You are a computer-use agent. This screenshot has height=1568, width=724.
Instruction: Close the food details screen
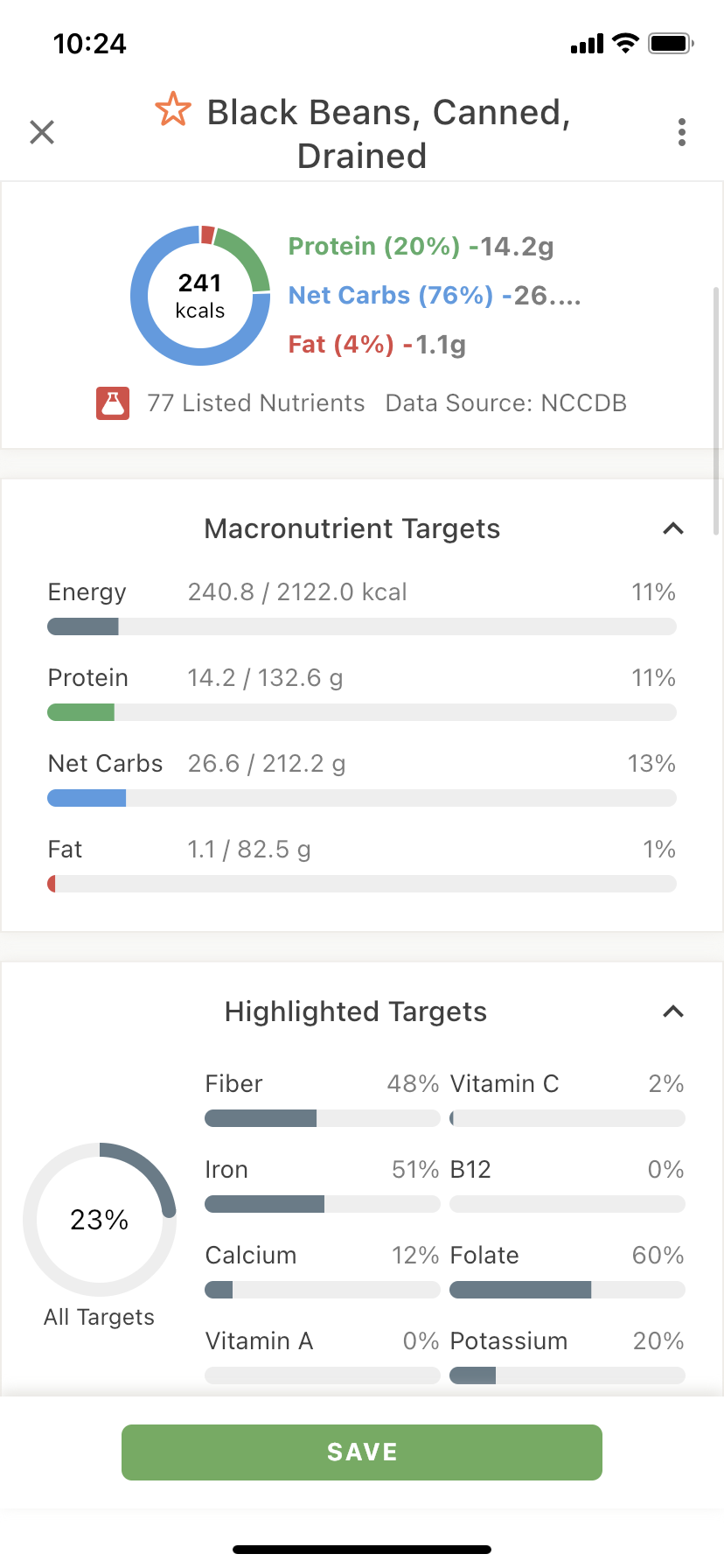[x=42, y=132]
